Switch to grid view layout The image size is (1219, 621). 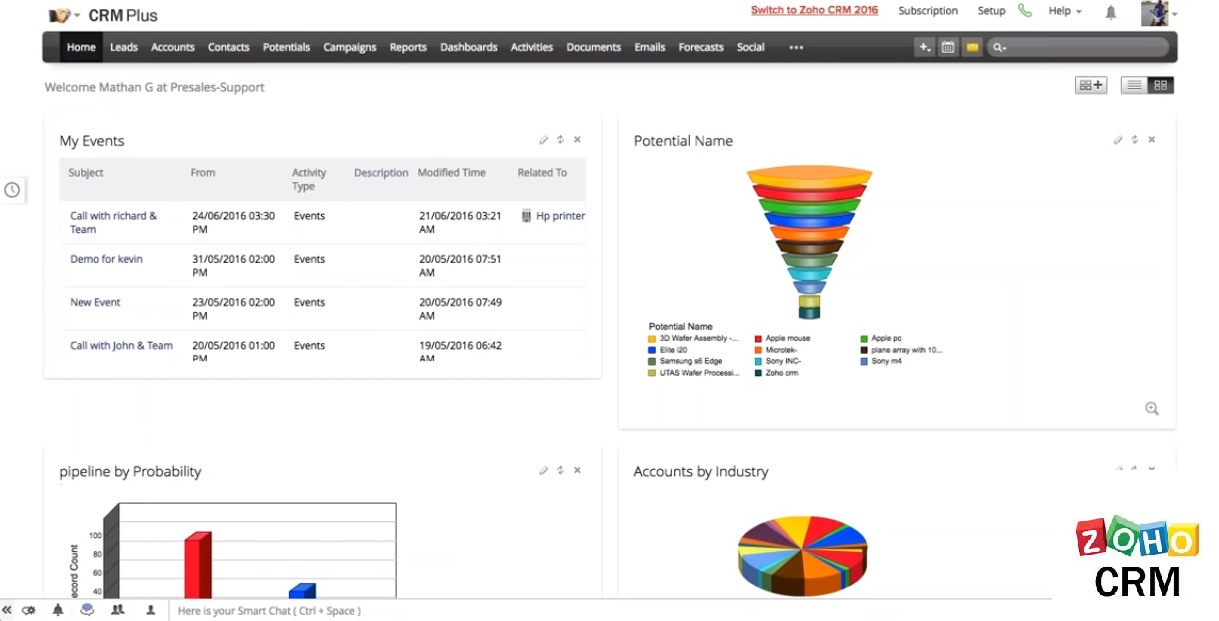tap(1161, 85)
